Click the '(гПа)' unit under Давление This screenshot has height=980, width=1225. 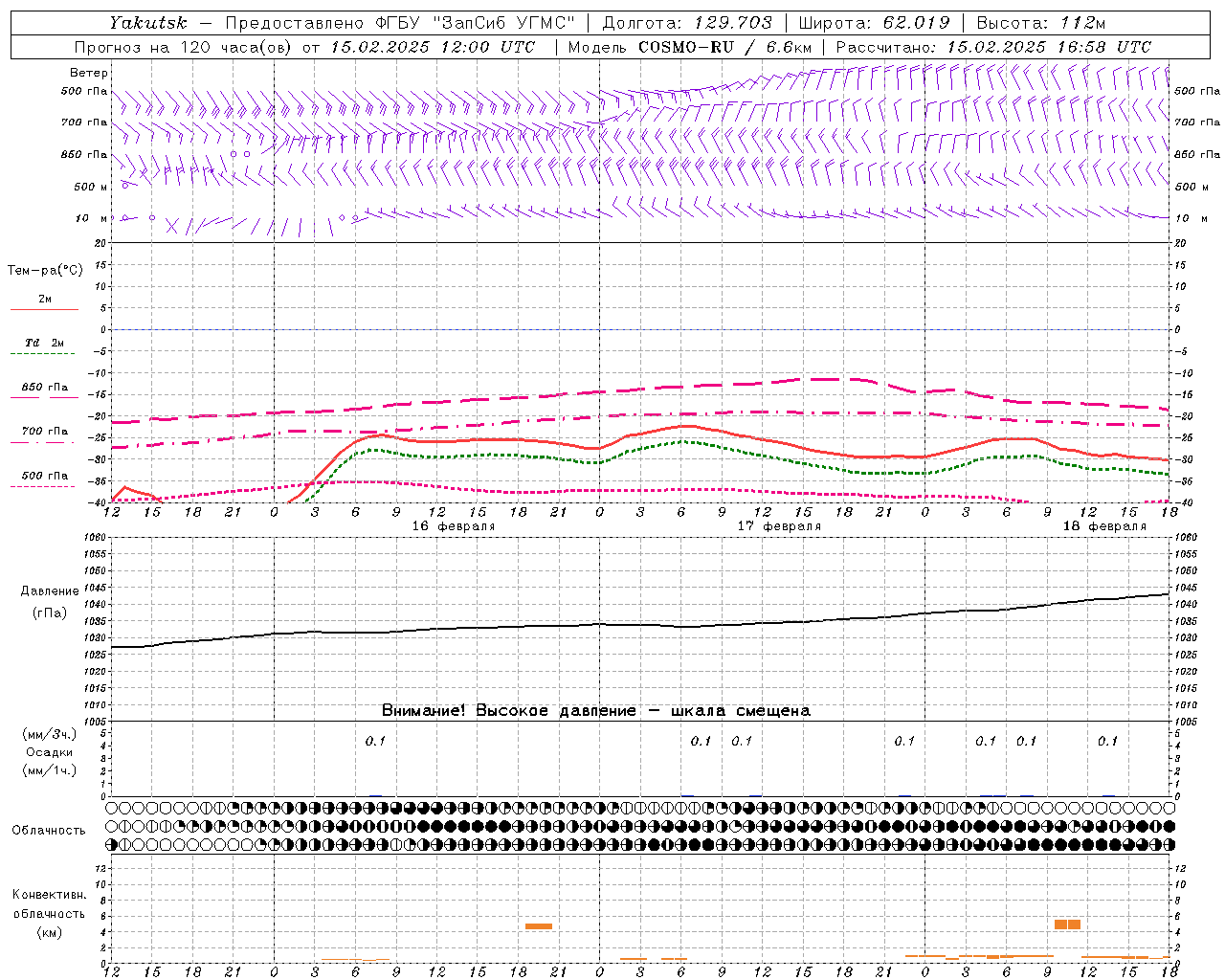pos(50,612)
